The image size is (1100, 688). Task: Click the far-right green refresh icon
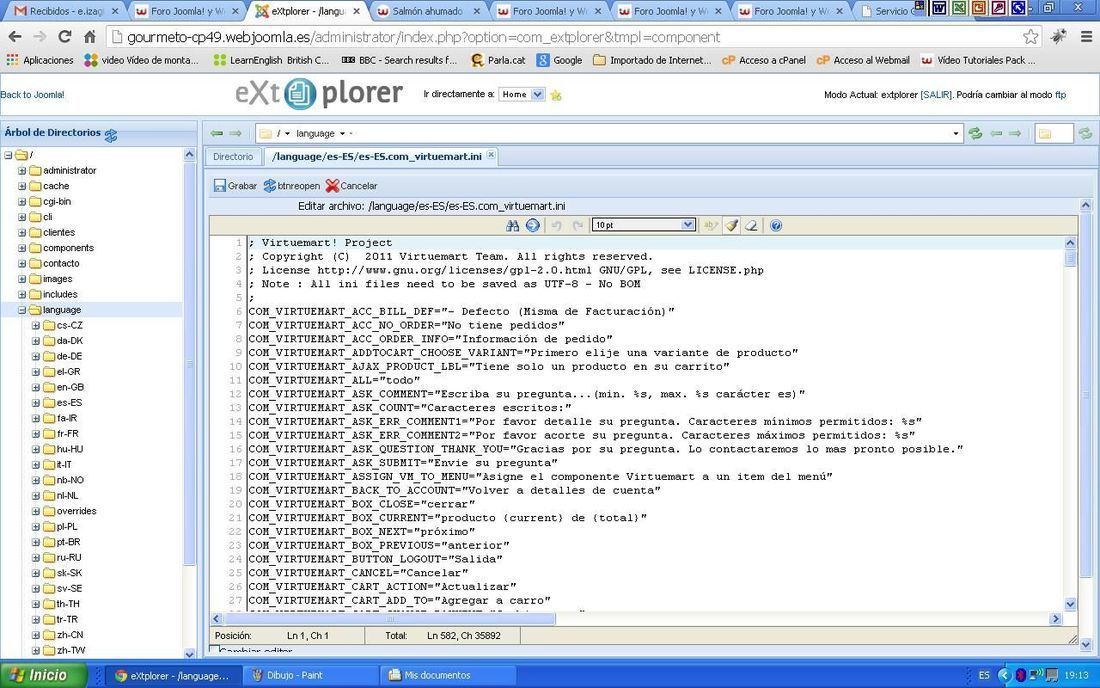(1085, 133)
